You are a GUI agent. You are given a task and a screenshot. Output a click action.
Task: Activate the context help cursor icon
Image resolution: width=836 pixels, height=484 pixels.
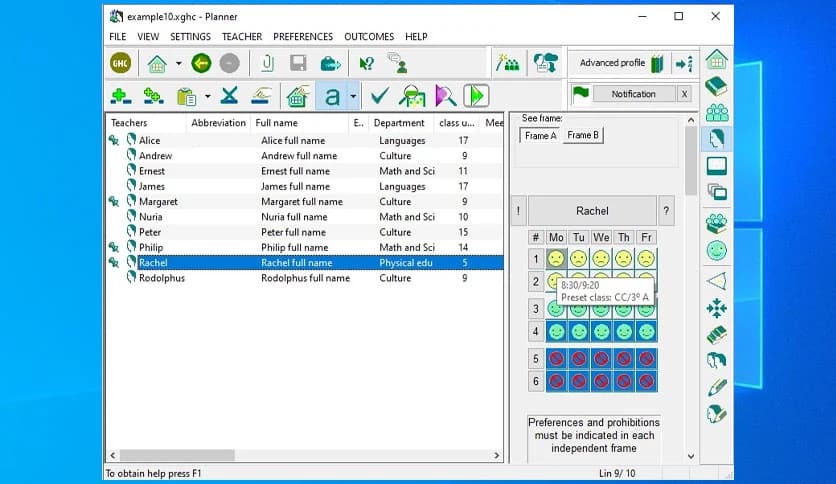coord(366,64)
